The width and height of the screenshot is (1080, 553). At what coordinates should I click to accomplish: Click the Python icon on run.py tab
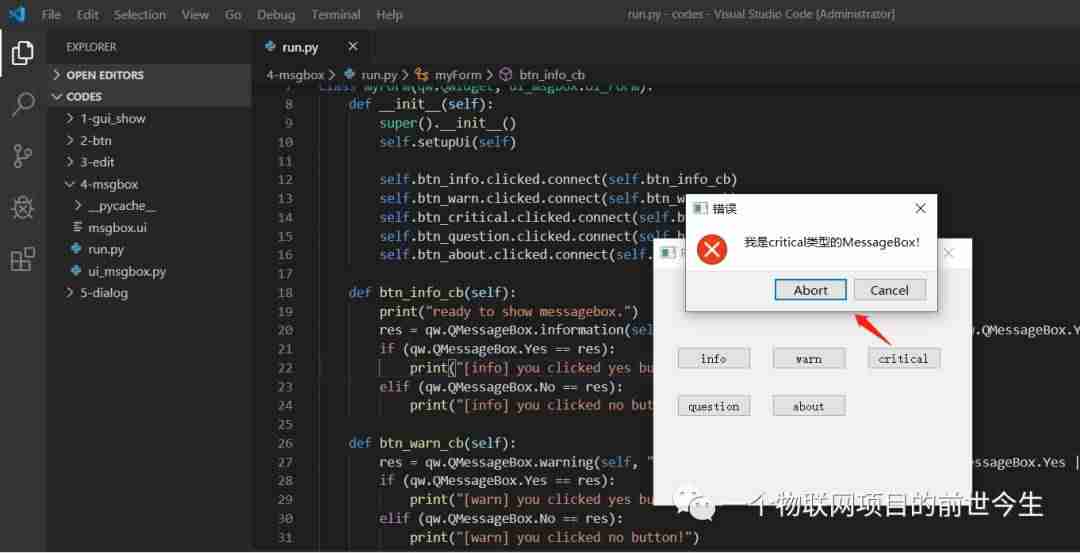[271, 47]
